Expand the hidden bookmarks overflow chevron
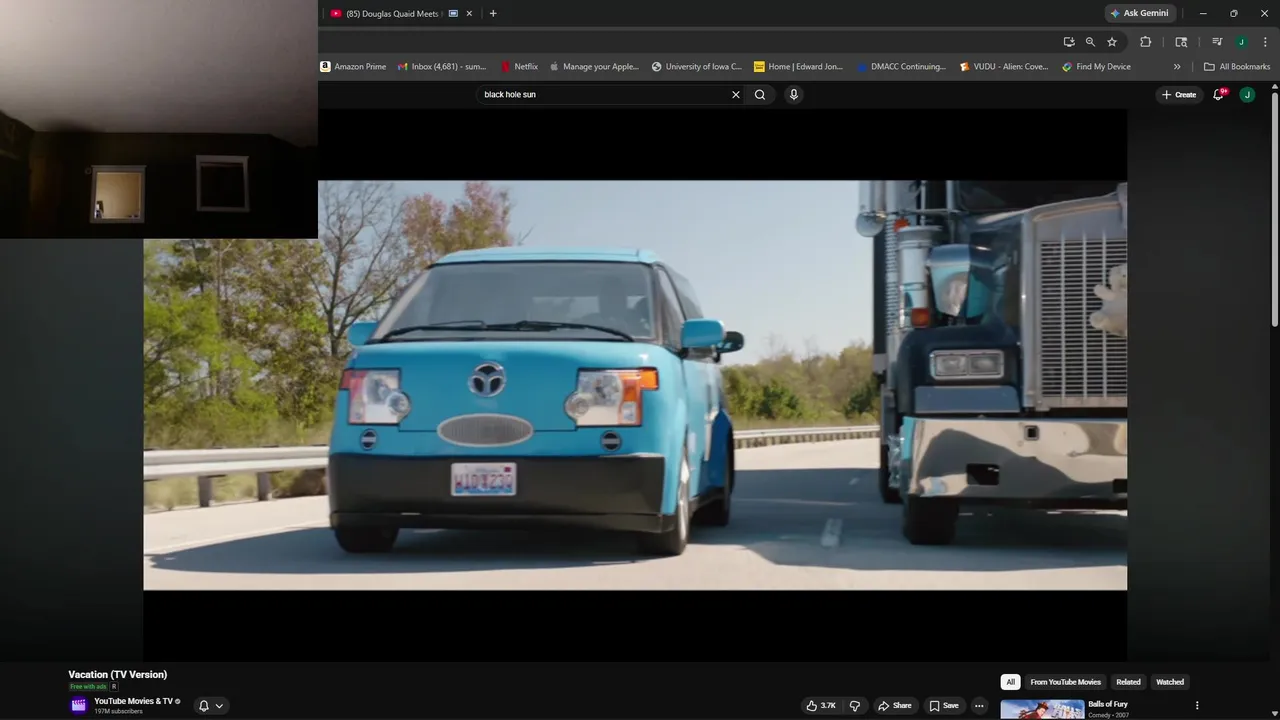The image size is (1280, 720). pos(1177,67)
